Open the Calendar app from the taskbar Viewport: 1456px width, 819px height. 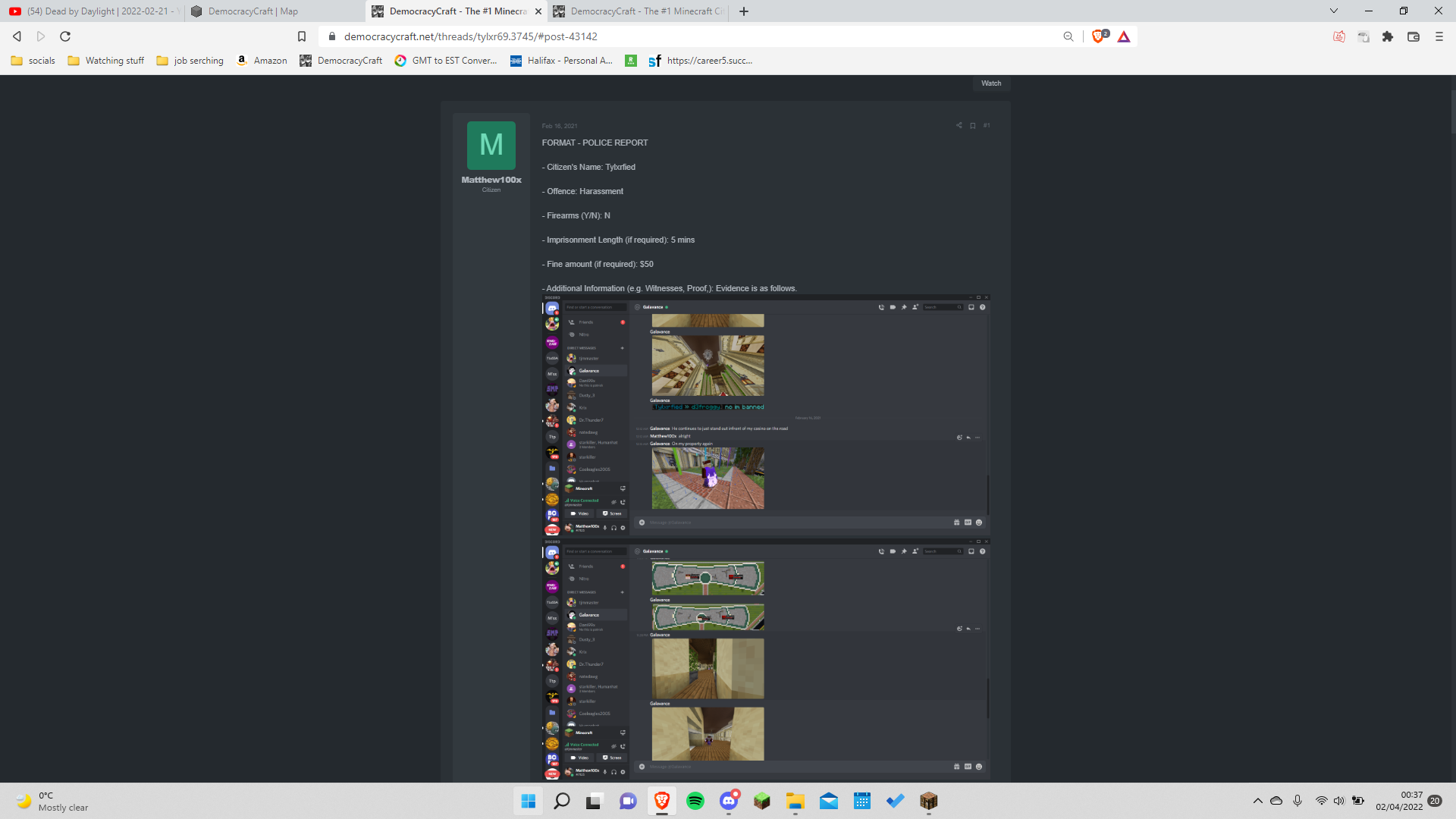tap(862, 801)
